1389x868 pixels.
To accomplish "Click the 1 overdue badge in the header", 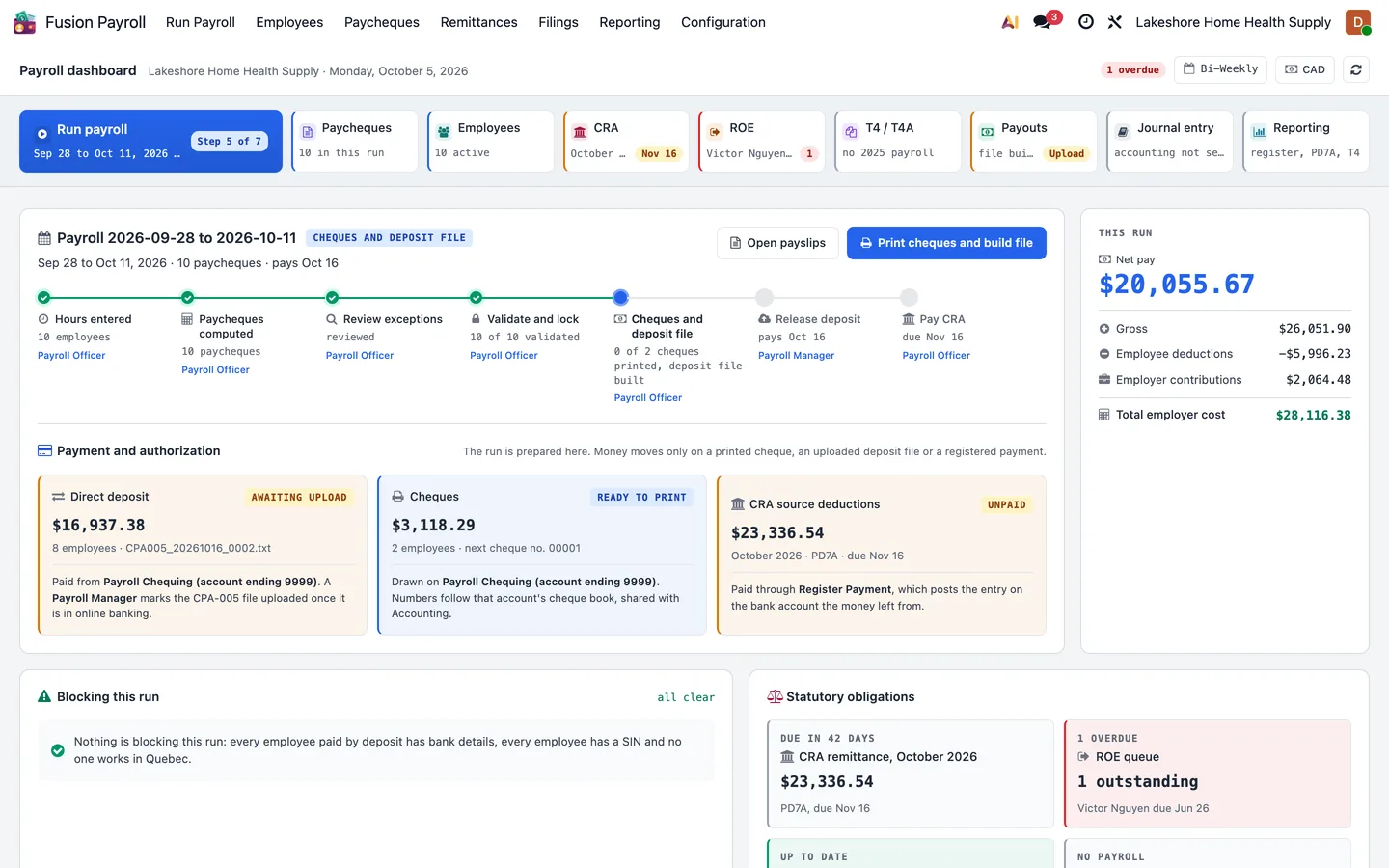I will coord(1133,69).
